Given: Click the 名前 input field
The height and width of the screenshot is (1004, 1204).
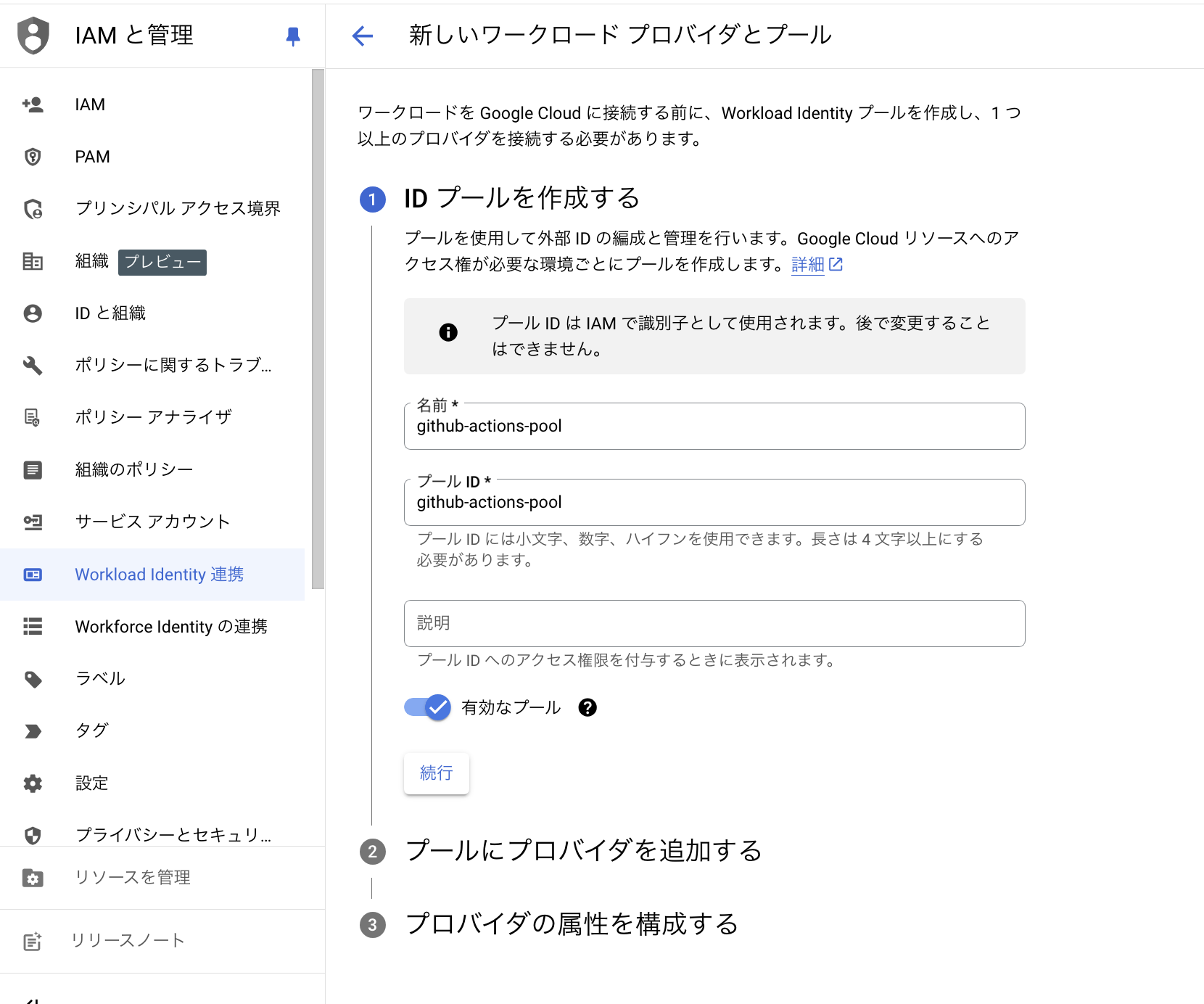Looking at the screenshot, I should (x=714, y=427).
